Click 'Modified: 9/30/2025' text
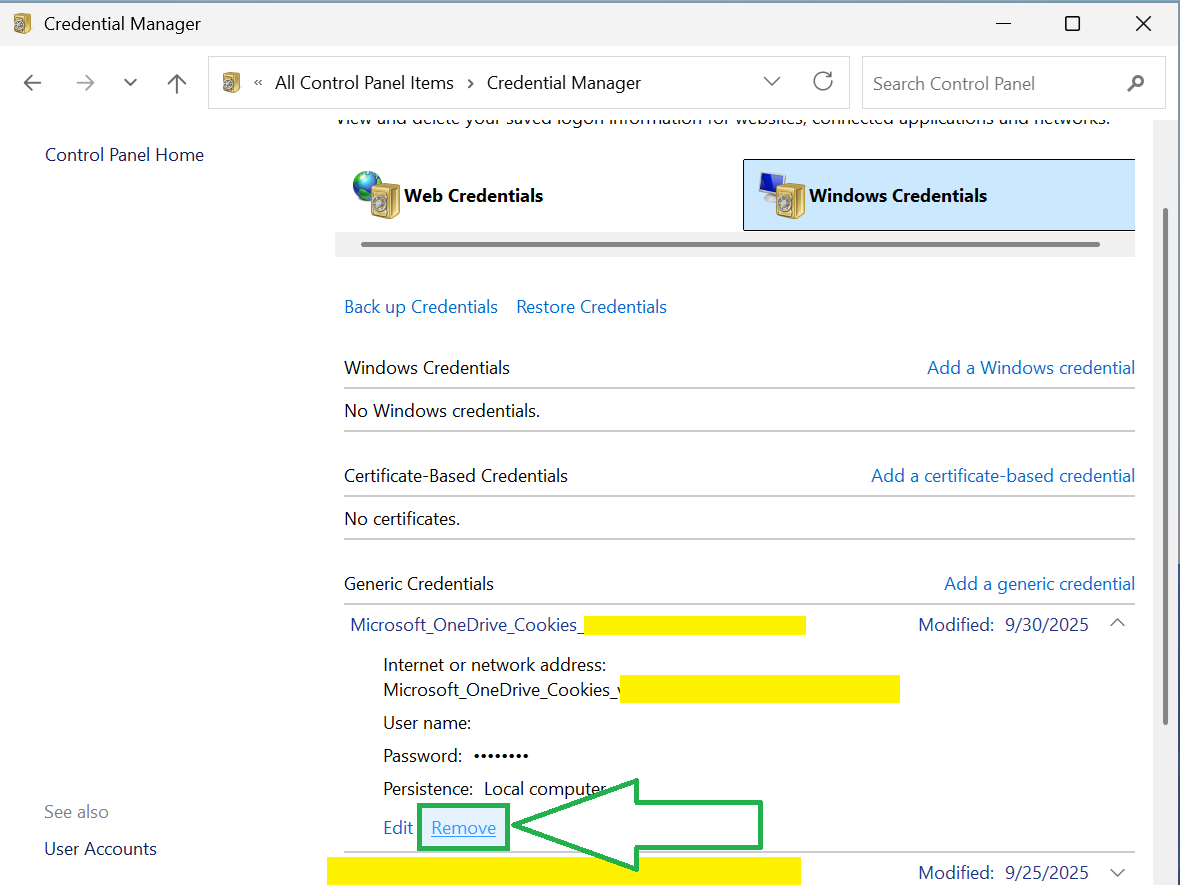 [x=1003, y=625]
